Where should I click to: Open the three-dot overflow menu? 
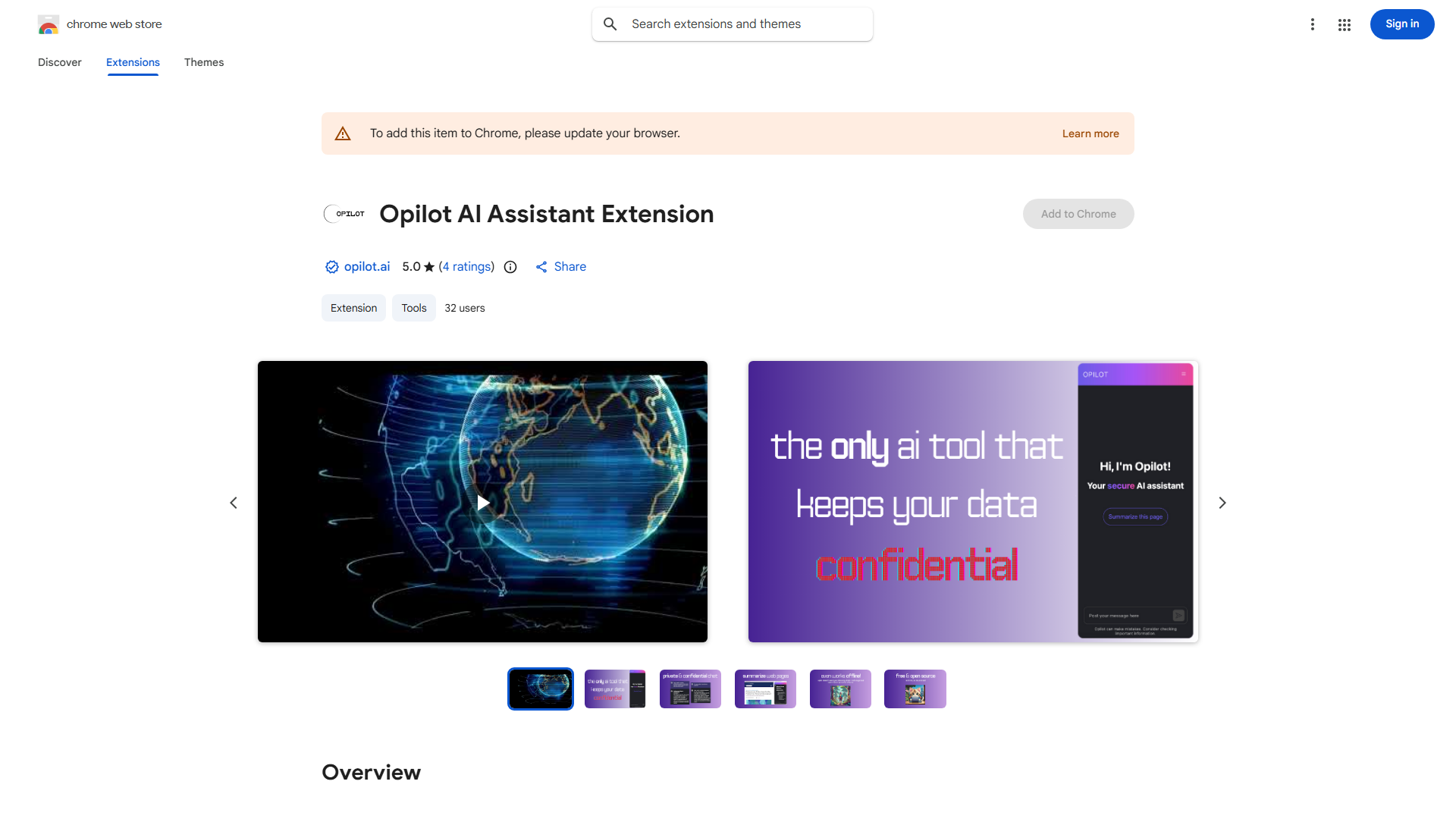[x=1313, y=24]
